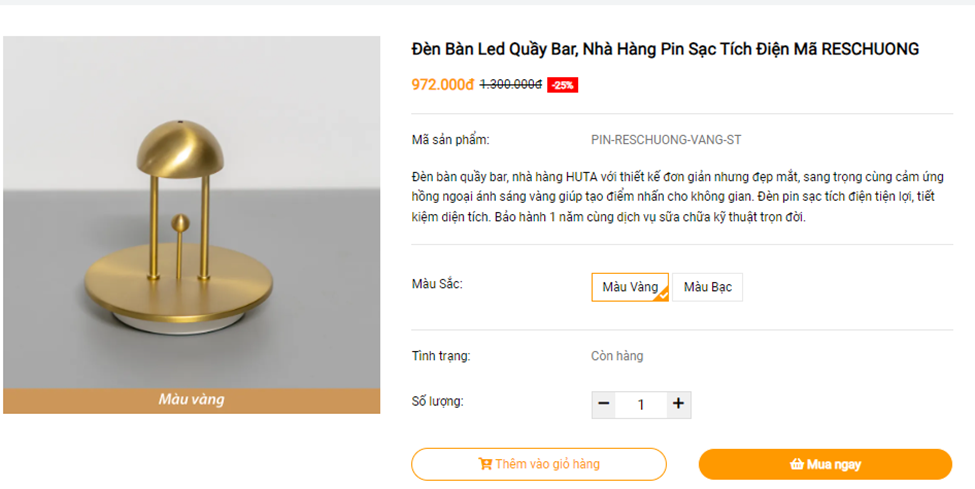Click the product title Đèn Bàn Led
Screen dimensions: 975x489
665,49
